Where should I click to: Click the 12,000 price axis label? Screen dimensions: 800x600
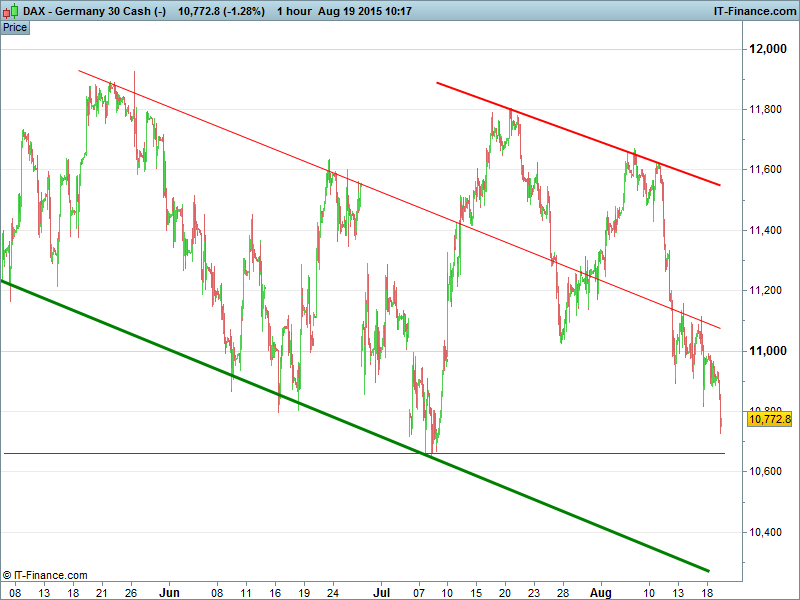[769, 49]
